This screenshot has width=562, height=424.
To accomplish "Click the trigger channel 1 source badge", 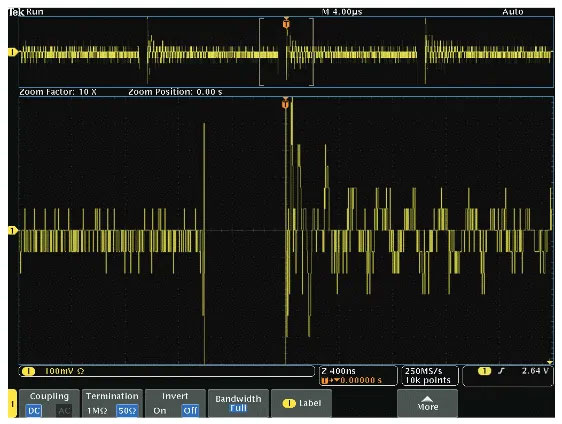I will (x=484, y=371).
